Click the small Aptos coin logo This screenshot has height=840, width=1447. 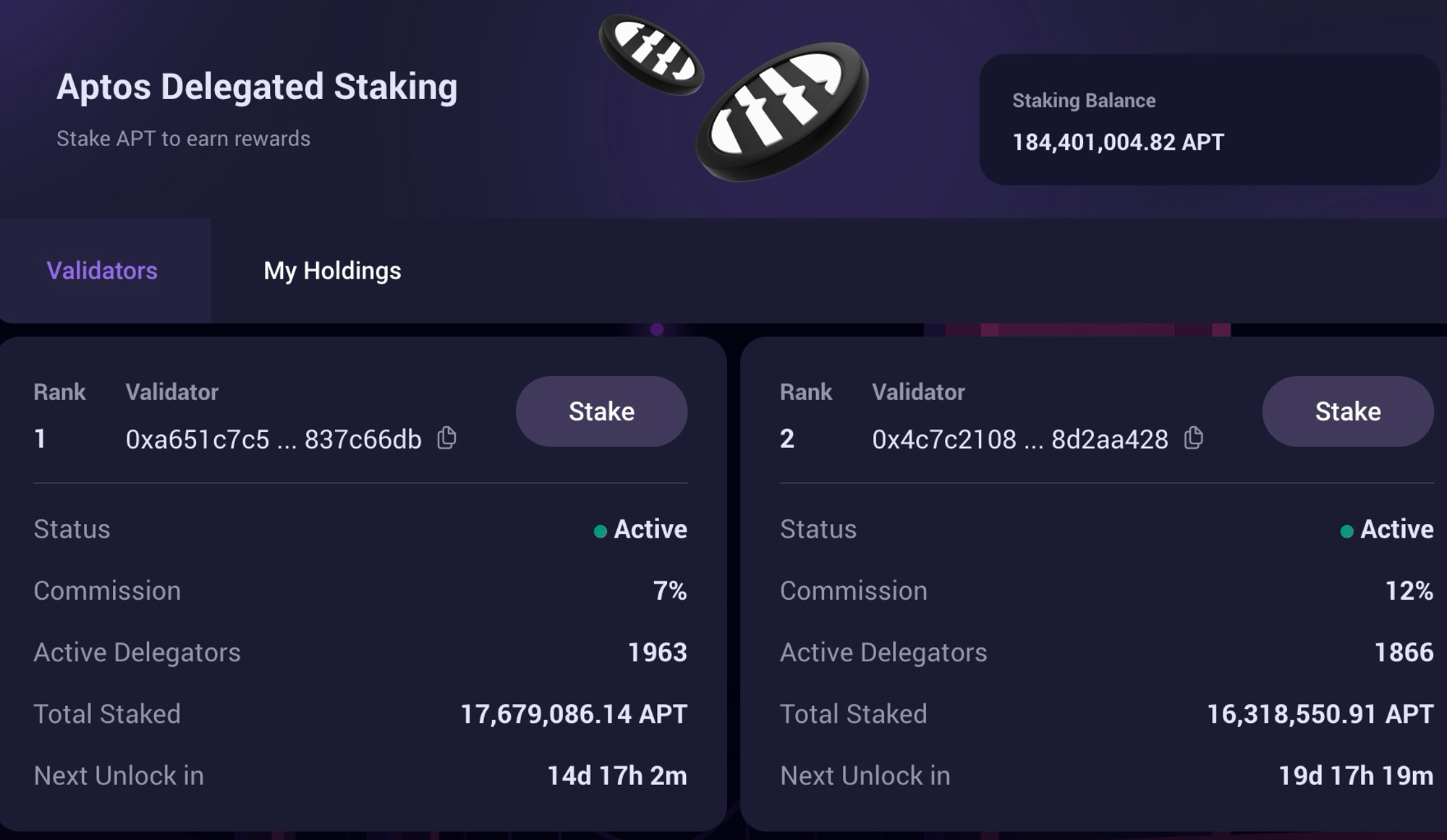[x=651, y=54]
